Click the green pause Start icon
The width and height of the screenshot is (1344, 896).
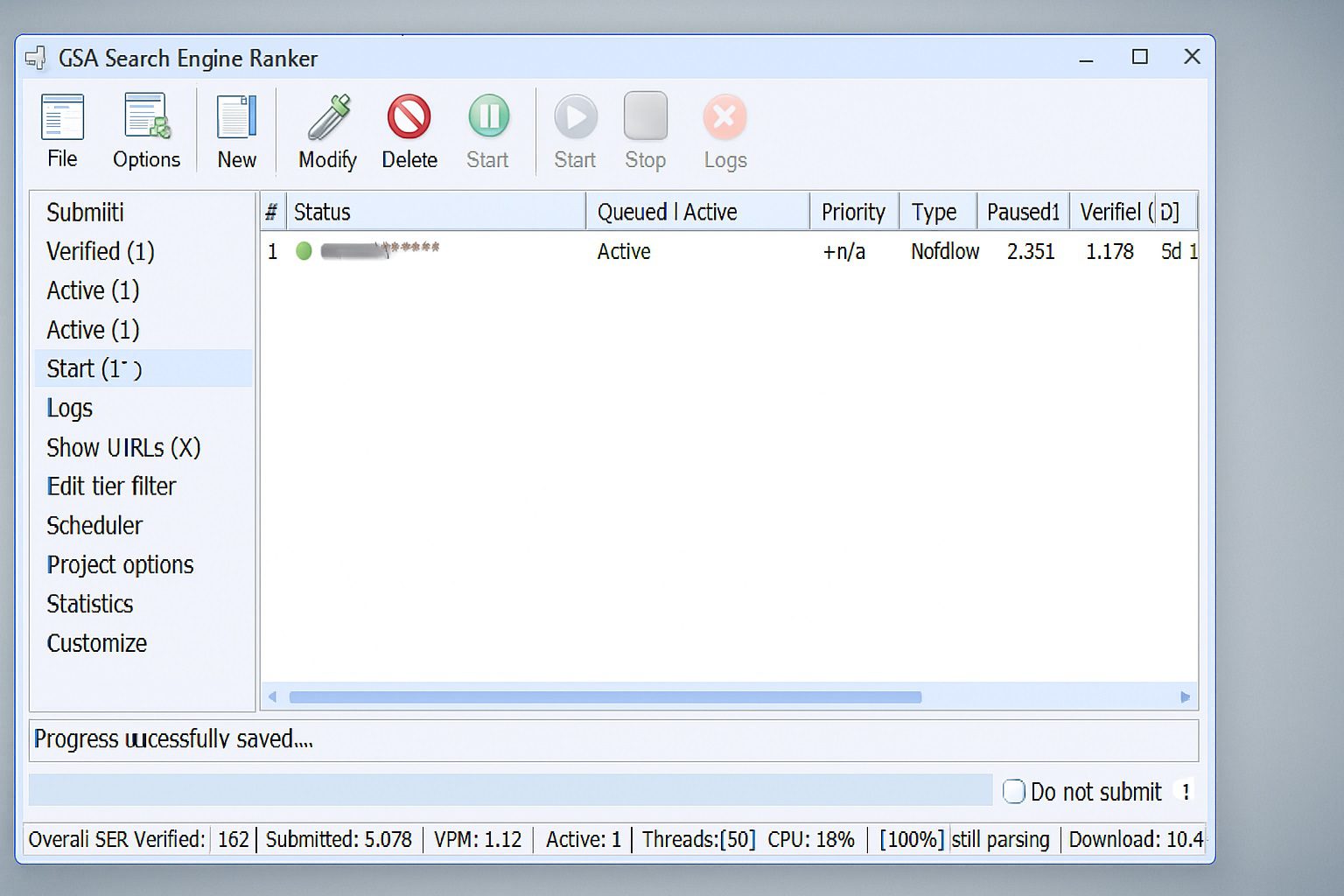tap(488, 116)
